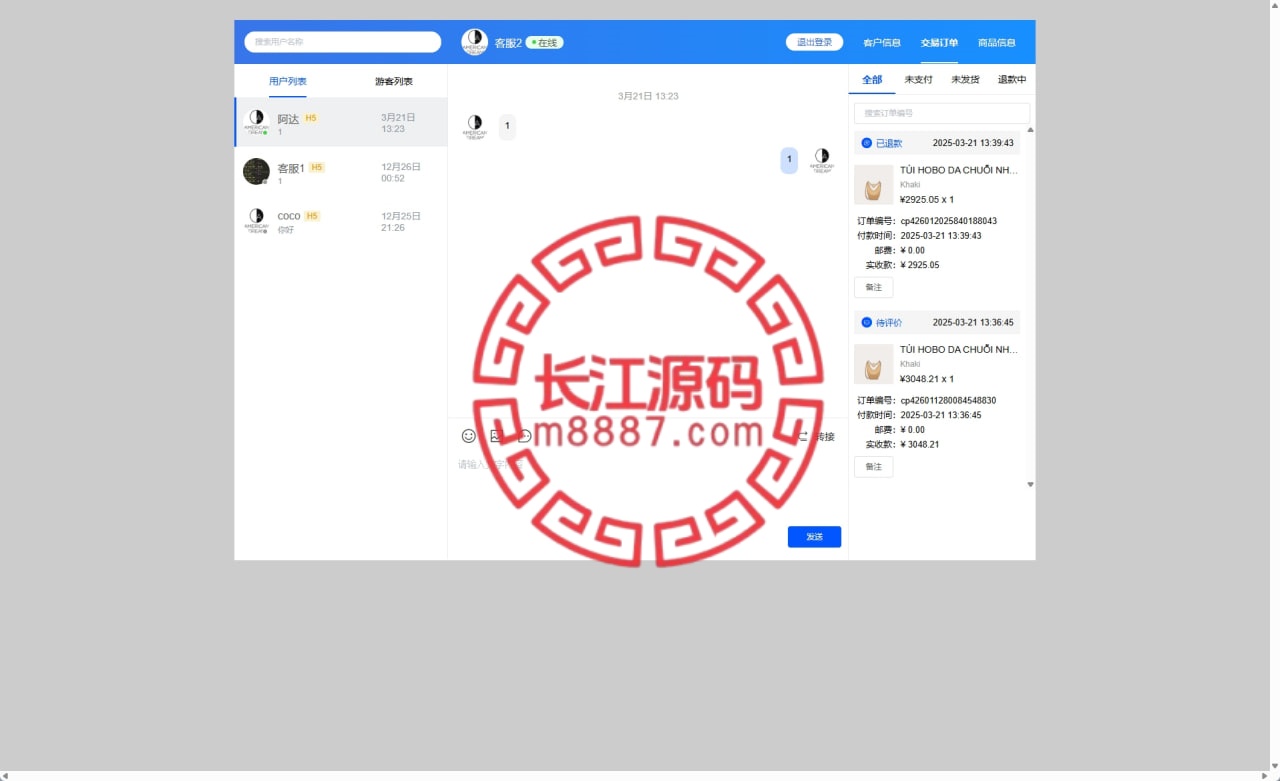Click 阿达 user avatar in list
Viewport: 1280px width, 781px height.
[x=257, y=122]
